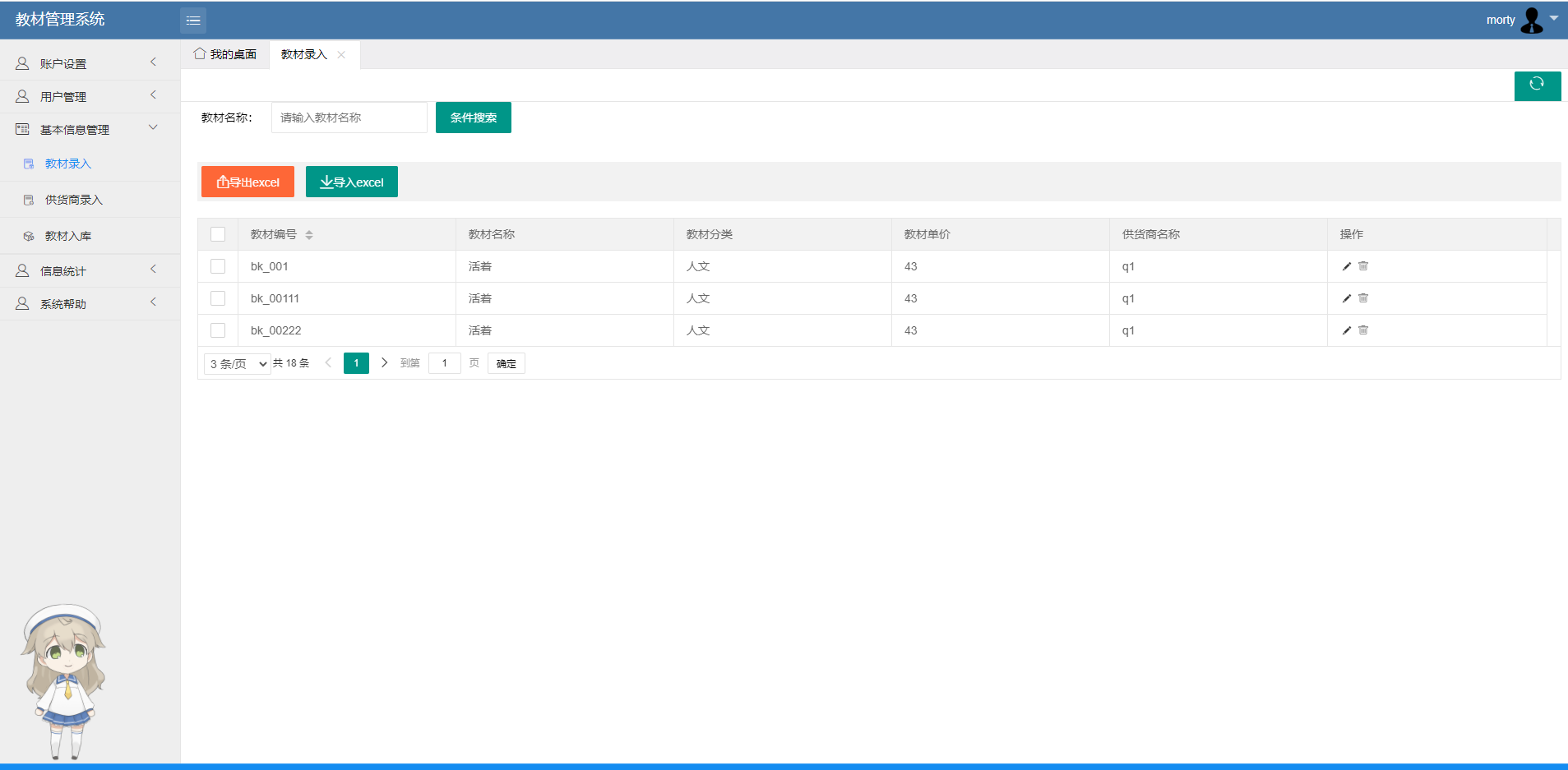Collapse 基本信息管理 chevron
Image resolution: width=1568 pixels, height=770 pixels.
(x=153, y=127)
